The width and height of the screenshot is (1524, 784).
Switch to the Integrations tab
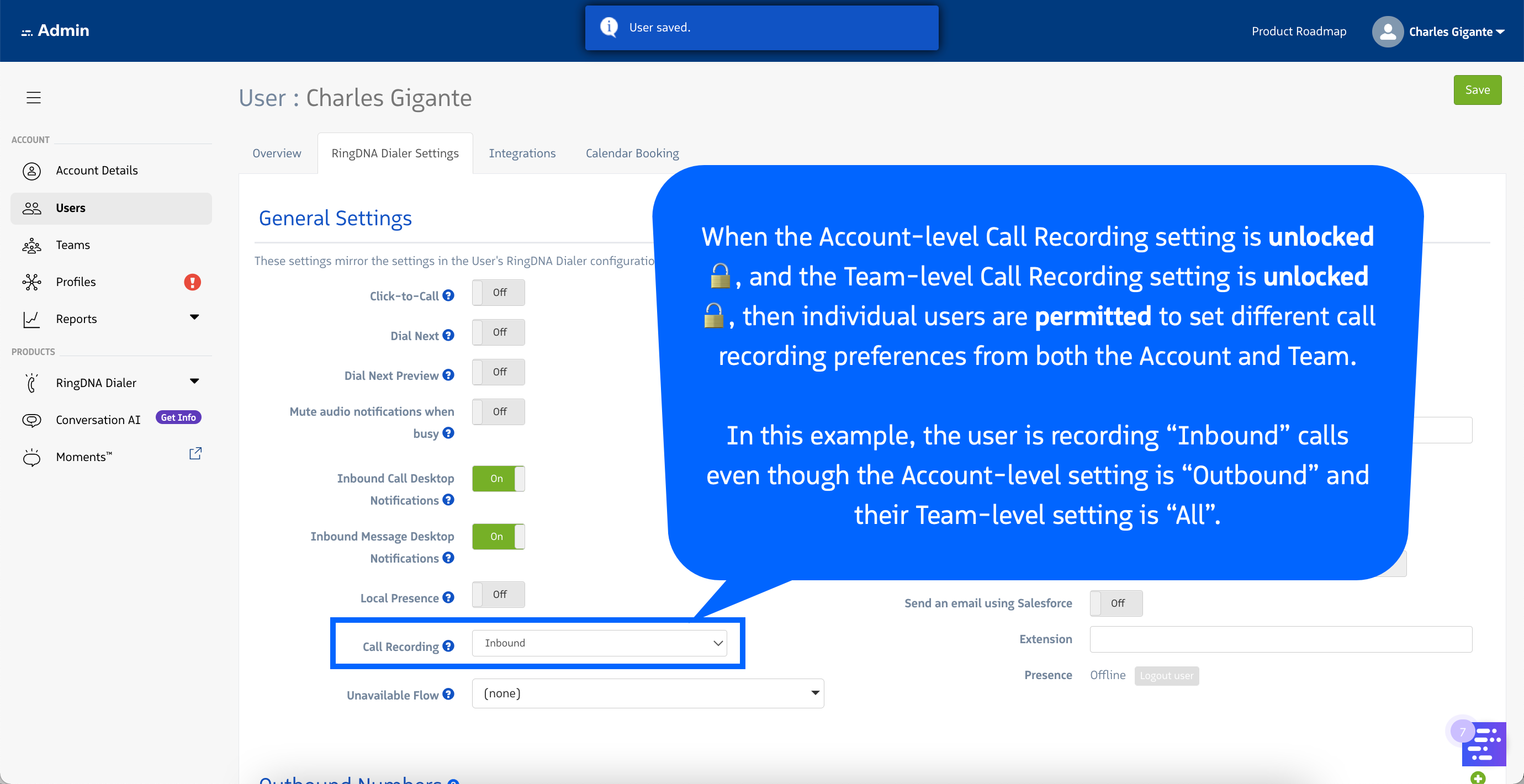click(522, 153)
